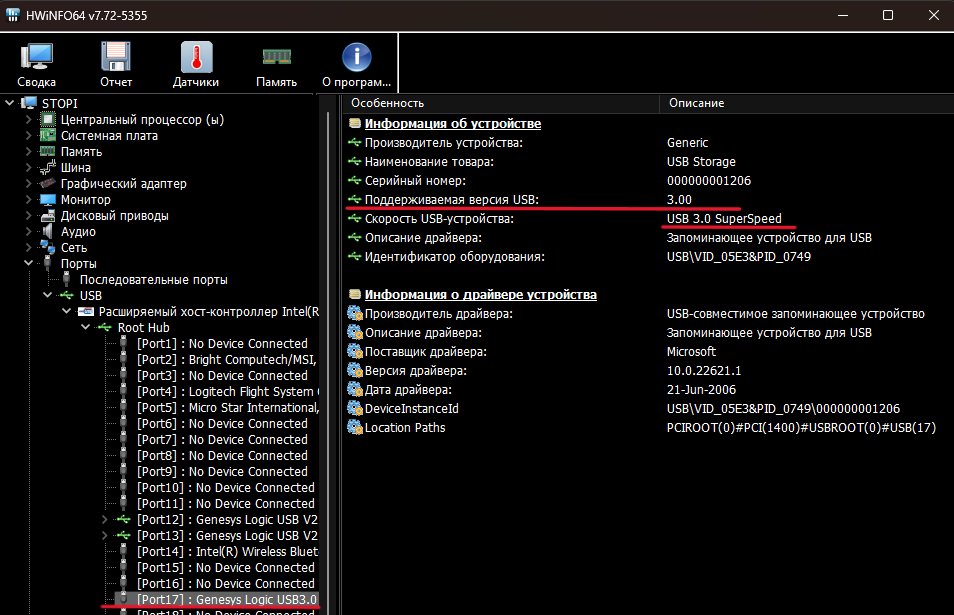Expand the Графический адаптер node
Screen dimensions: 954x615
(29, 183)
